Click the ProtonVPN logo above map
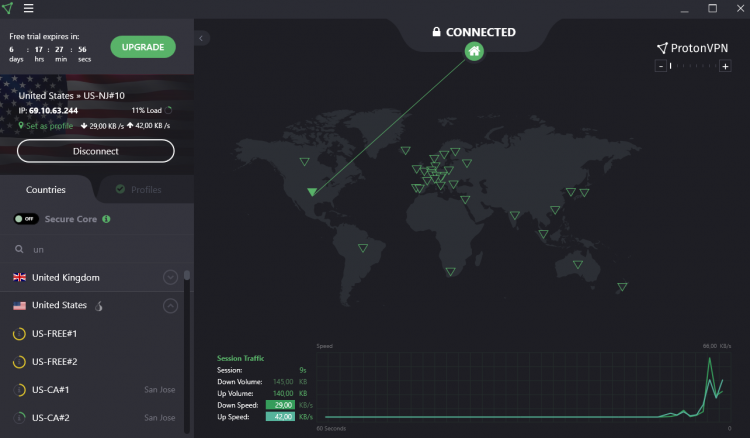The height and width of the screenshot is (438, 750). click(693, 48)
